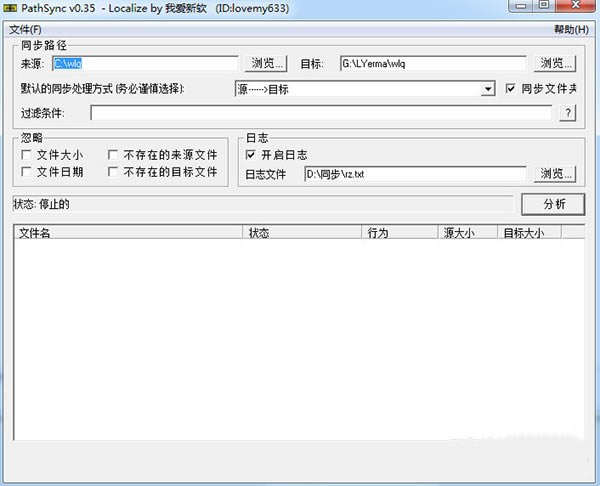The width and height of the screenshot is (600, 486).
Task: Open the 帮助(H) menu
Action: 571,30
